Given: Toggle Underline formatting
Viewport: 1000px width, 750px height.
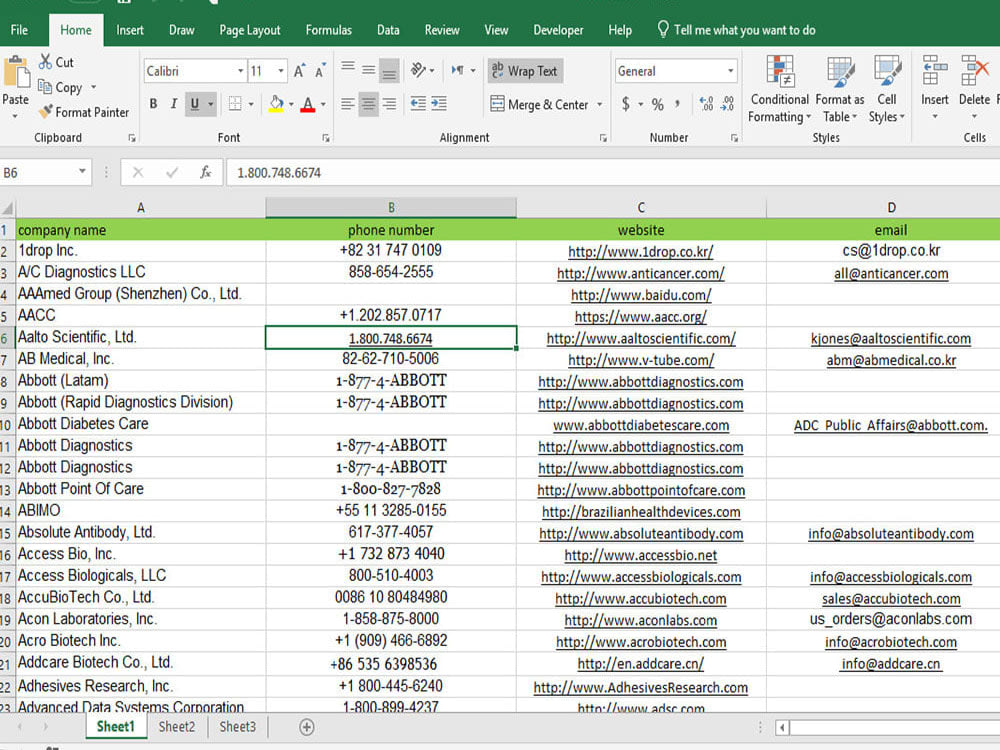Looking at the screenshot, I should coord(195,104).
